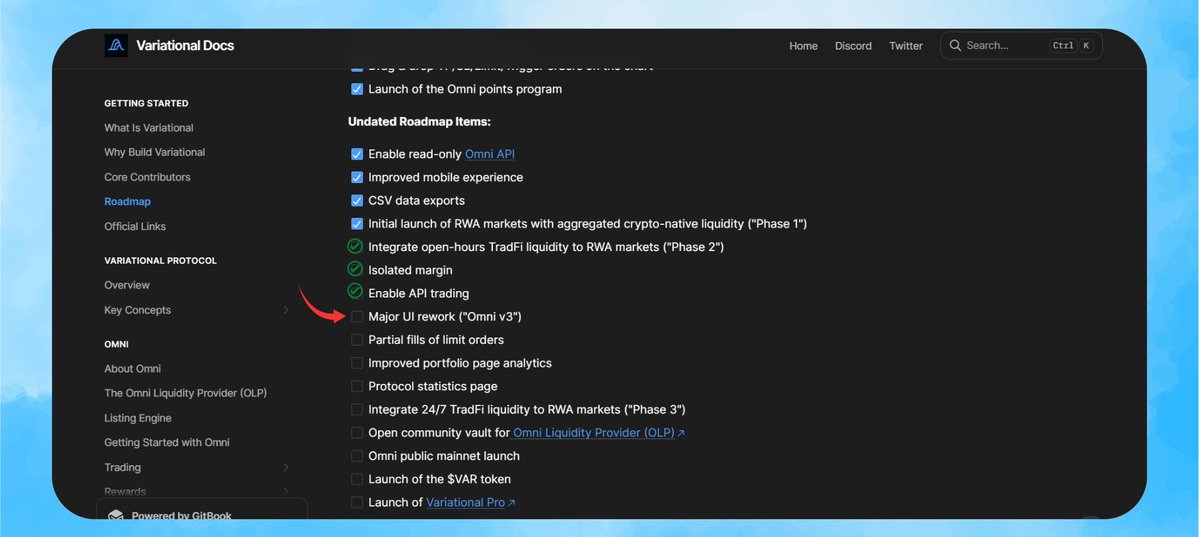Toggle Improved mobile experience checkbox
The width and height of the screenshot is (1199, 537).
[x=357, y=177]
